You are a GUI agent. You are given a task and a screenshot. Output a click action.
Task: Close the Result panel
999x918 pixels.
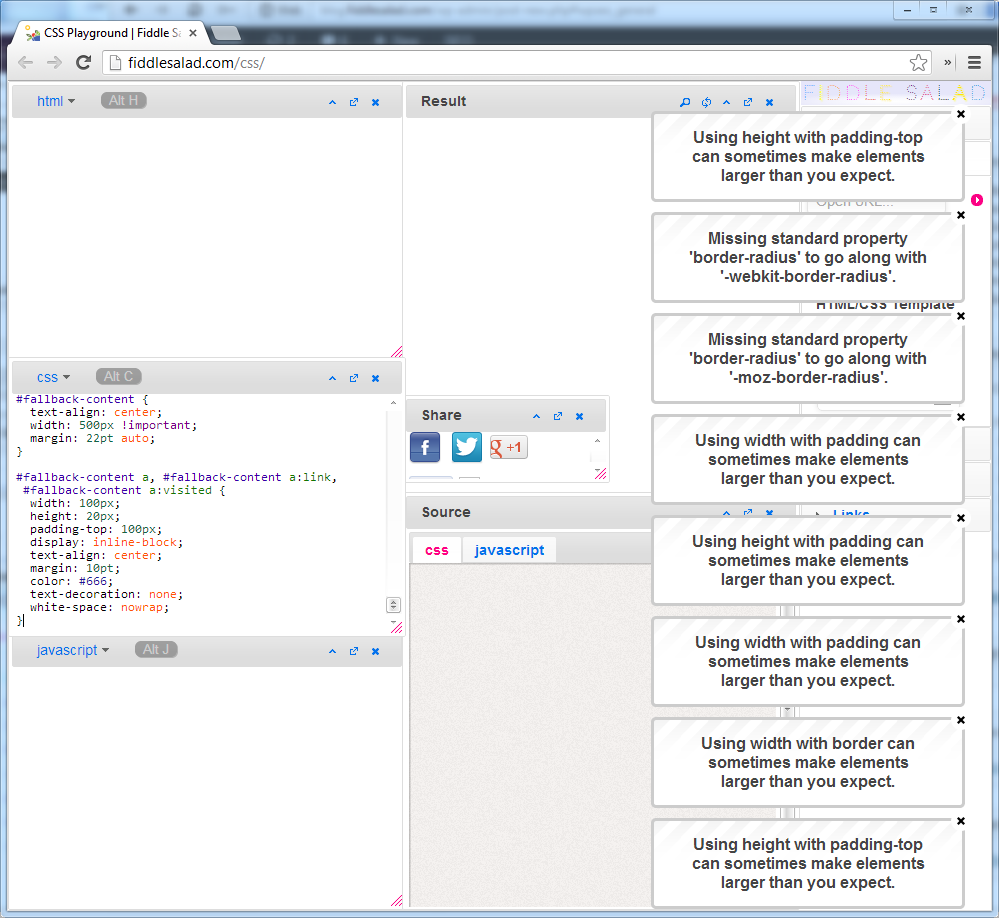tap(770, 102)
